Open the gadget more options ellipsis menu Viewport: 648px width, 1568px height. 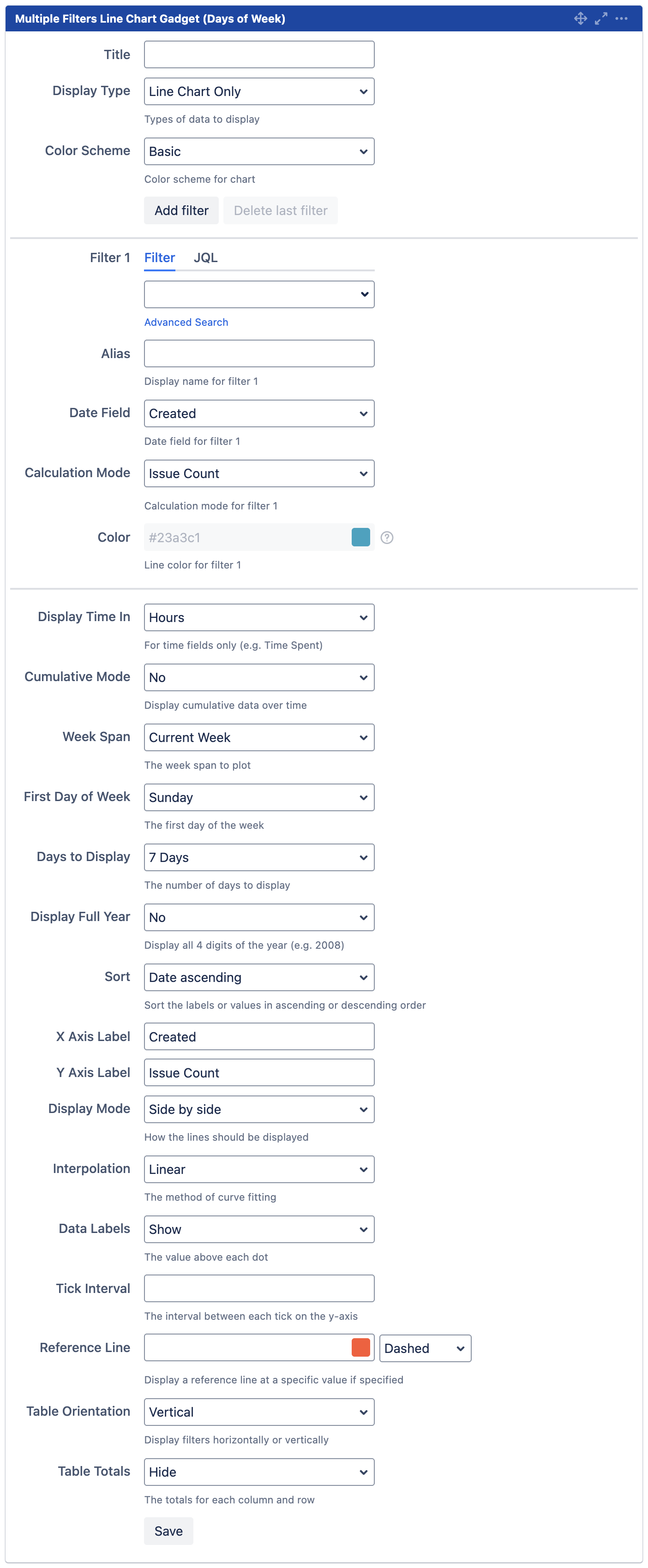[x=621, y=19]
